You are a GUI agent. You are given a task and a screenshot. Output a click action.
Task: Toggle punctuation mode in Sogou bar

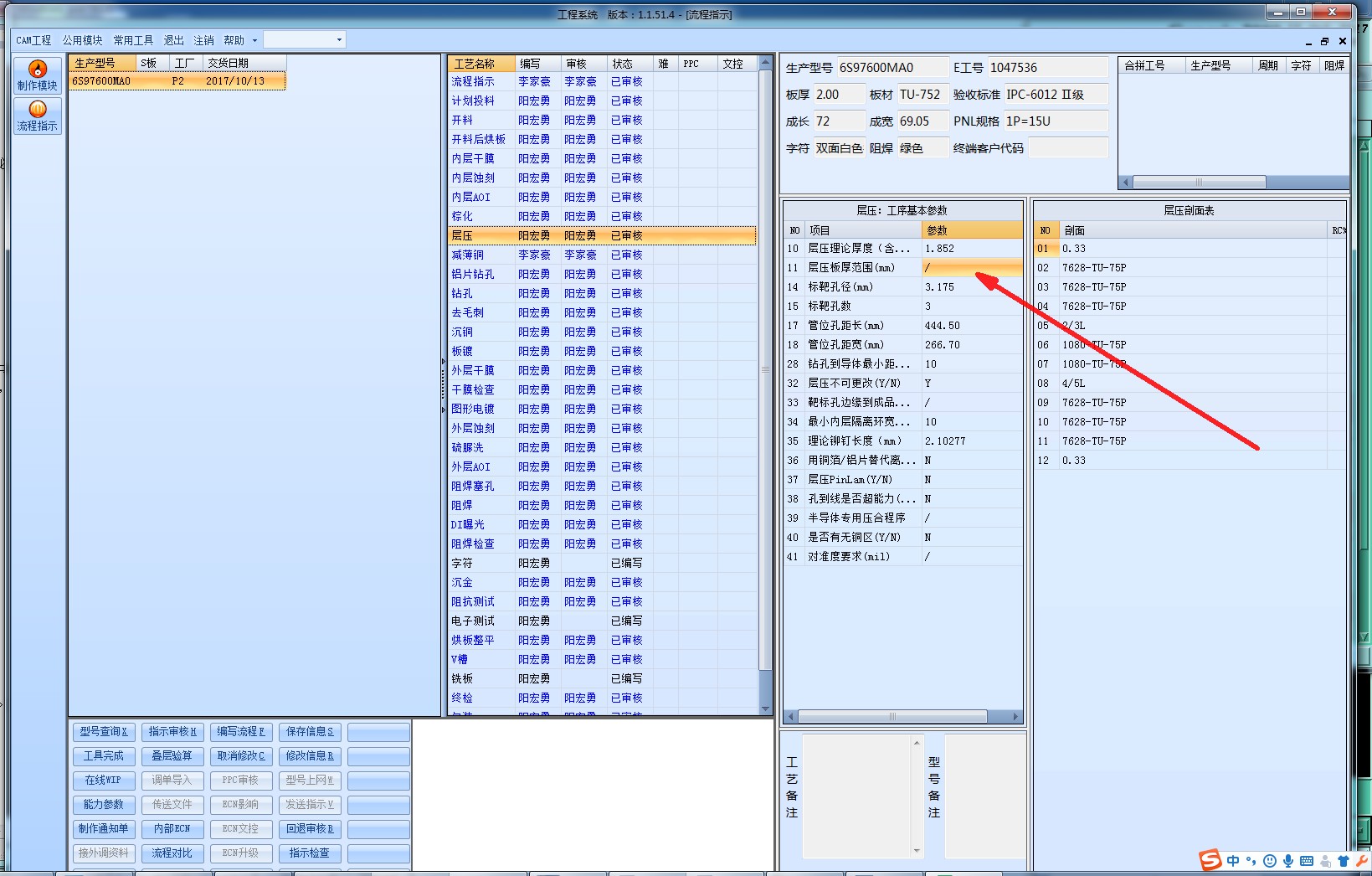click(1251, 861)
